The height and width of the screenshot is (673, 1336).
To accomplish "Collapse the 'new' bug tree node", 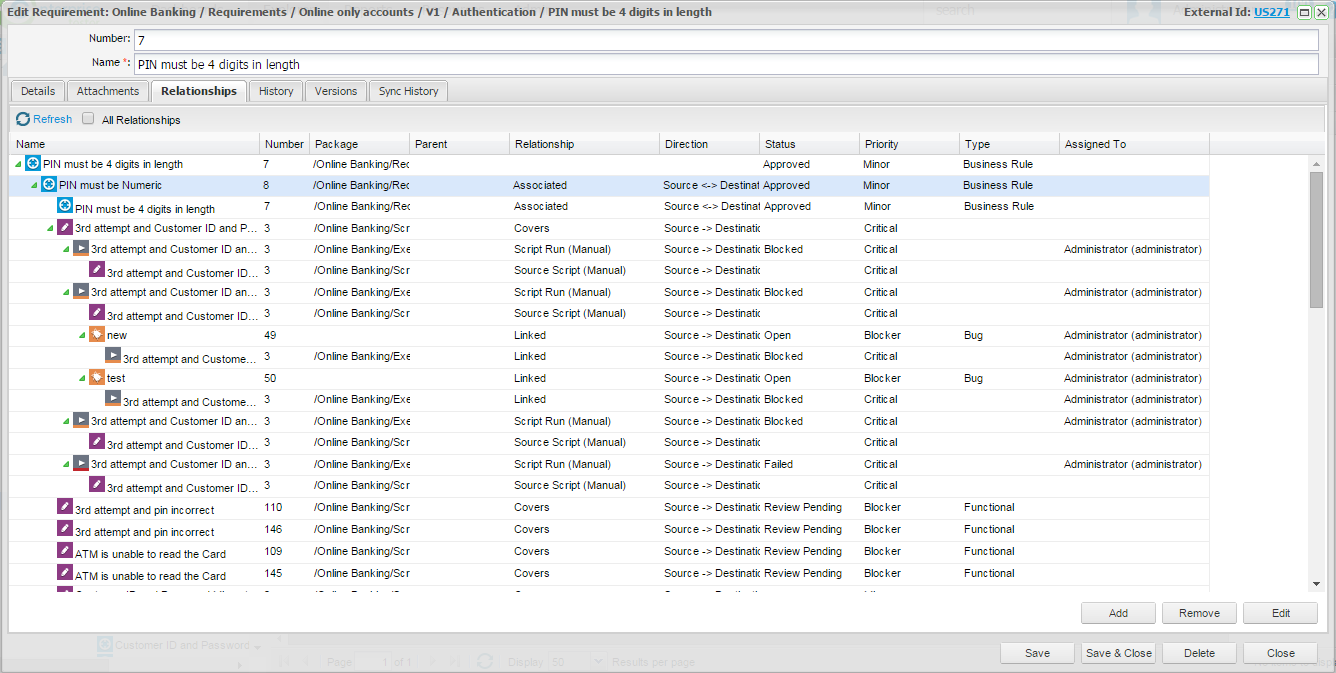I will (x=83, y=335).
